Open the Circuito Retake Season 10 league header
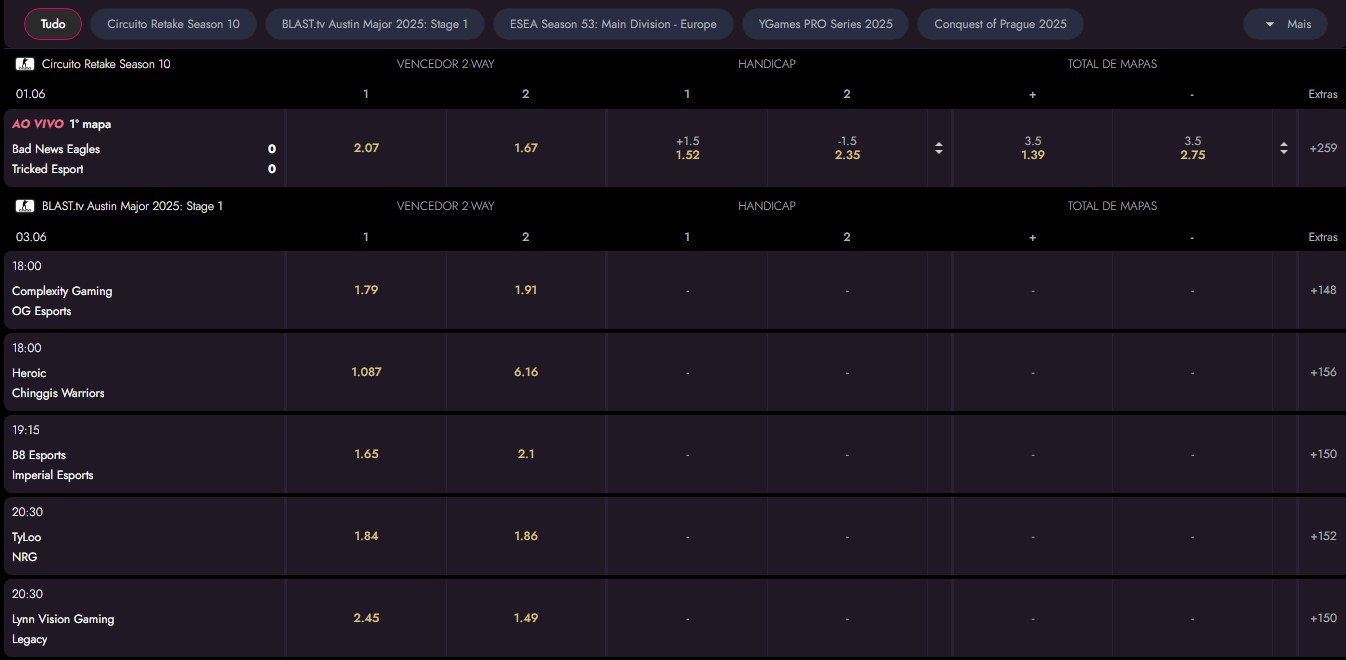The height and width of the screenshot is (660, 1346). [106, 64]
